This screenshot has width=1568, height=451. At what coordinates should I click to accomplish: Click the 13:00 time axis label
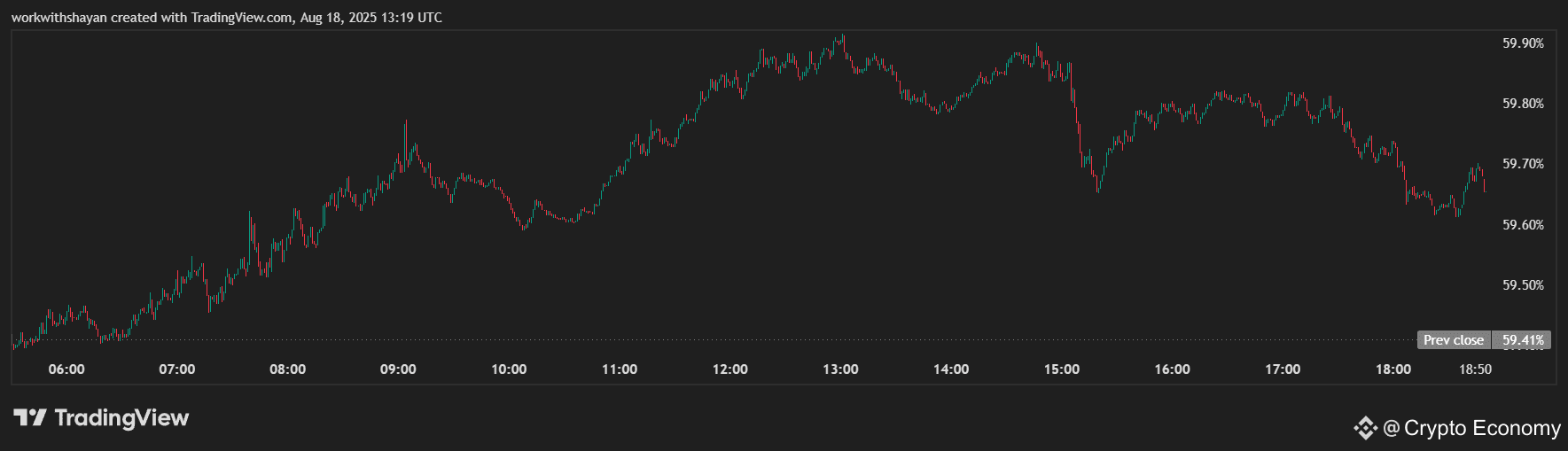pos(840,369)
